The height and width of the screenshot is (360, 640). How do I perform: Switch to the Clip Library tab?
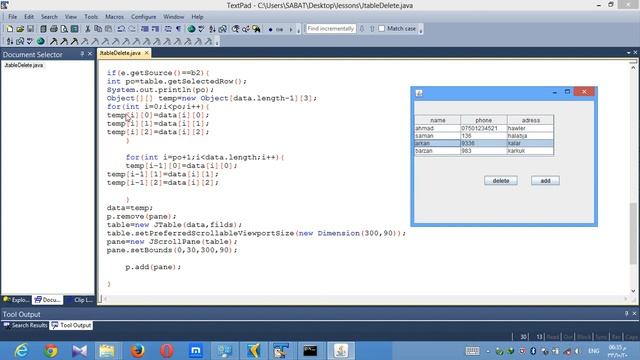pyautogui.click(x=79, y=300)
